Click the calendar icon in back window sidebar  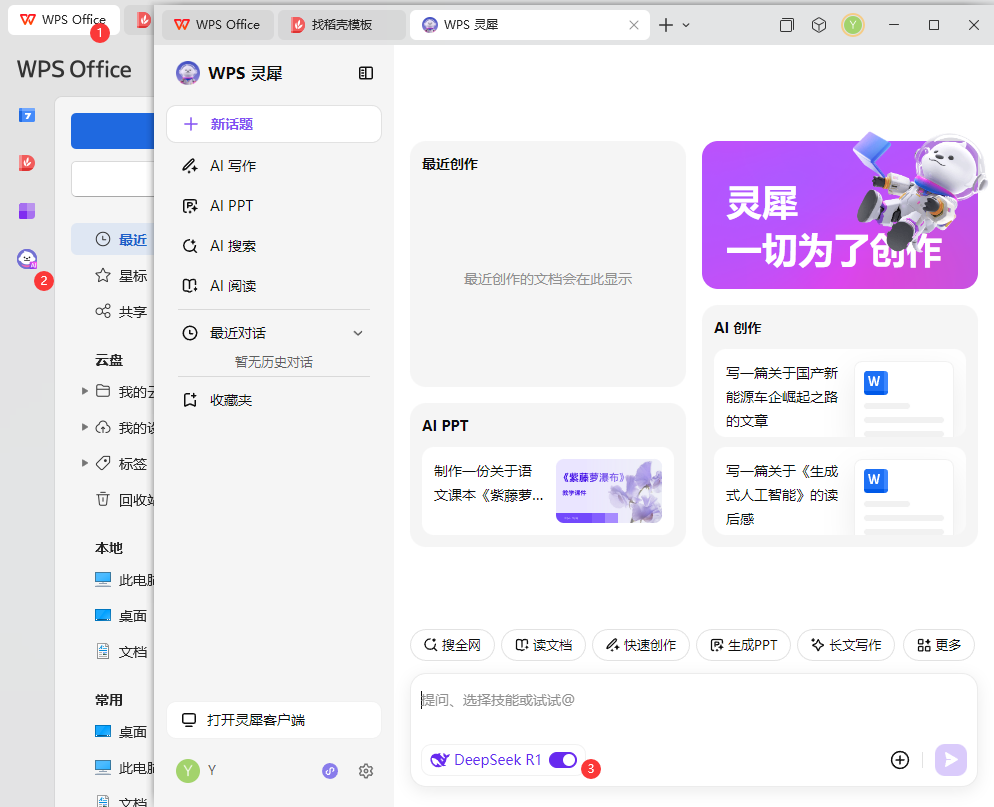coord(27,115)
